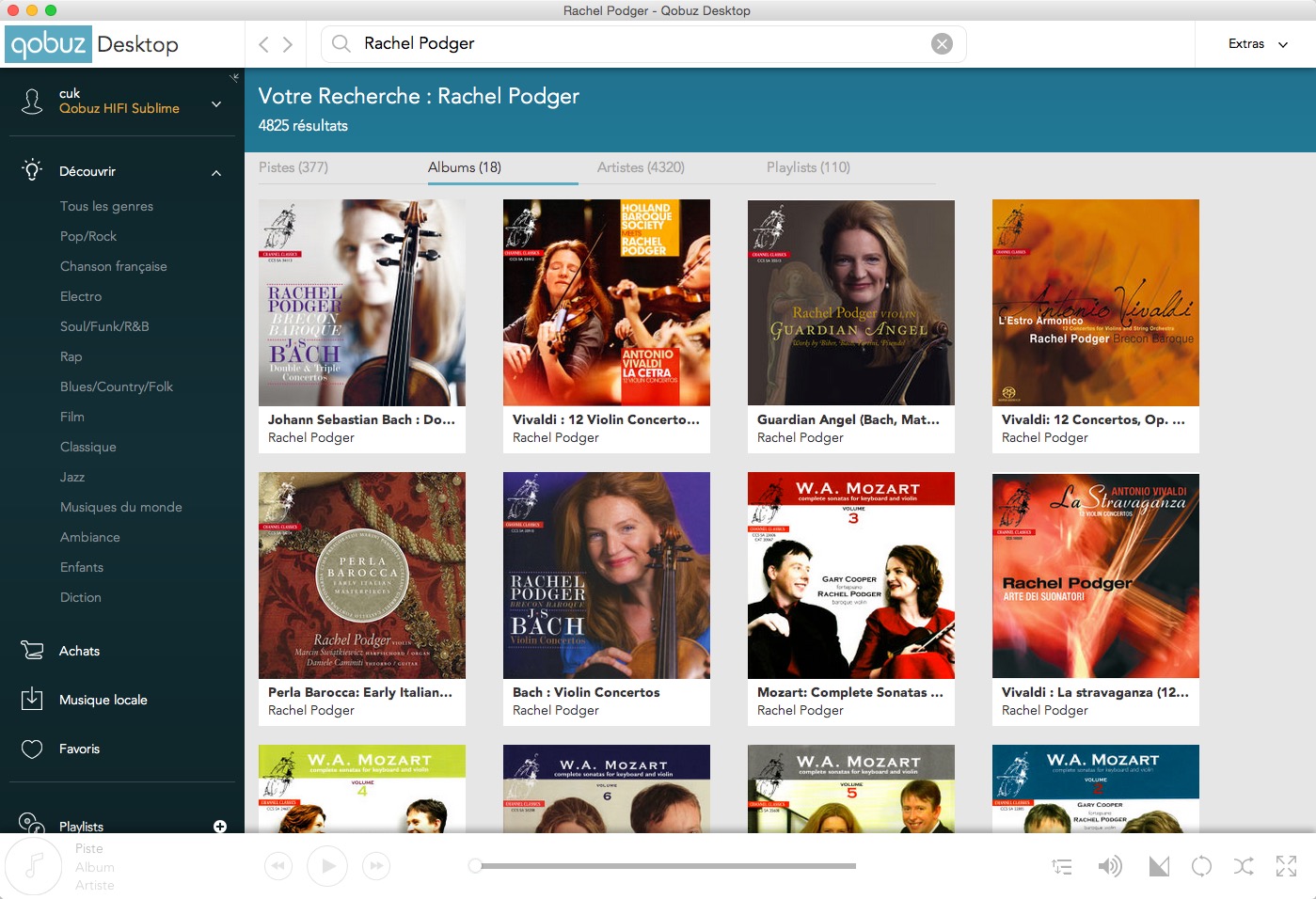The height and width of the screenshot is (899, 1316).
Task: Click title 'Johann Sebastian Bach : Do...'
Action: (361, 419)
